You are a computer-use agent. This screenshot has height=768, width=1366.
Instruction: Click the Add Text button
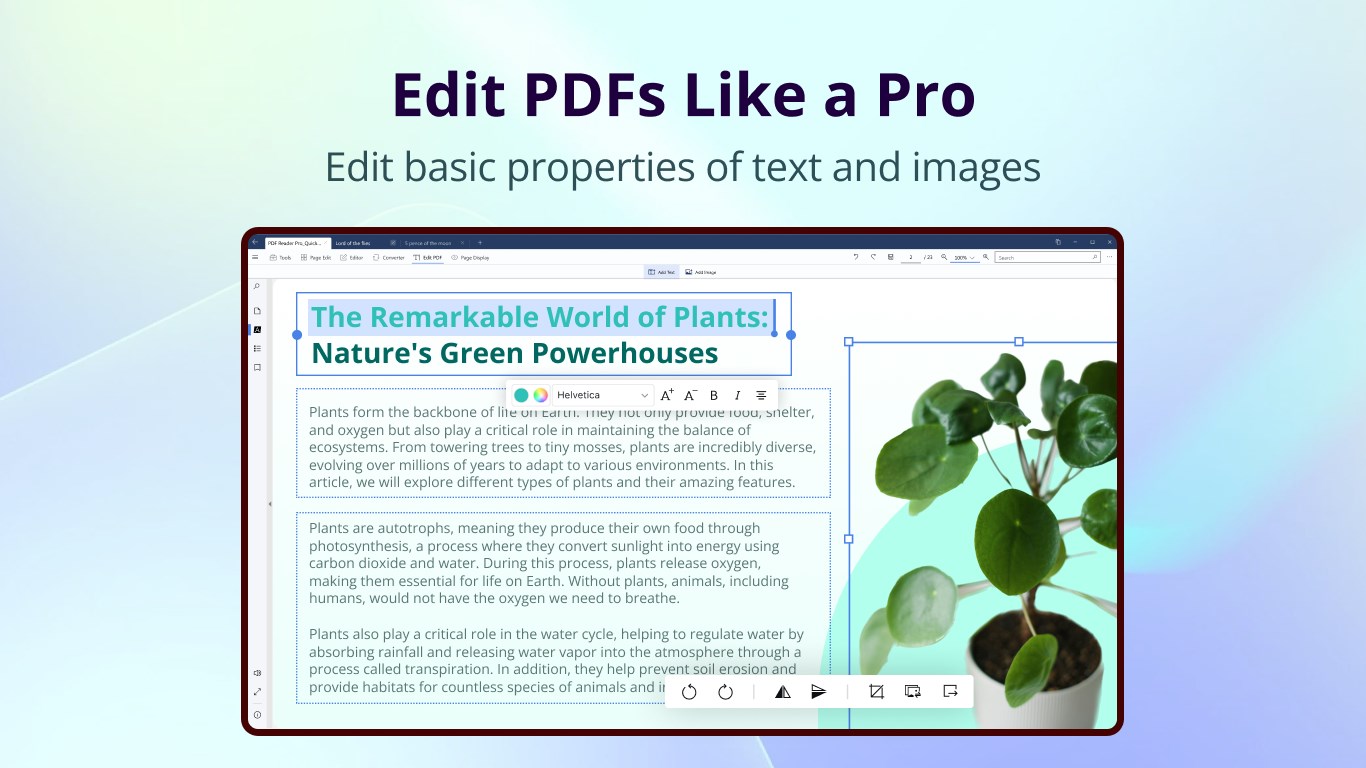[x=660, y=271]
